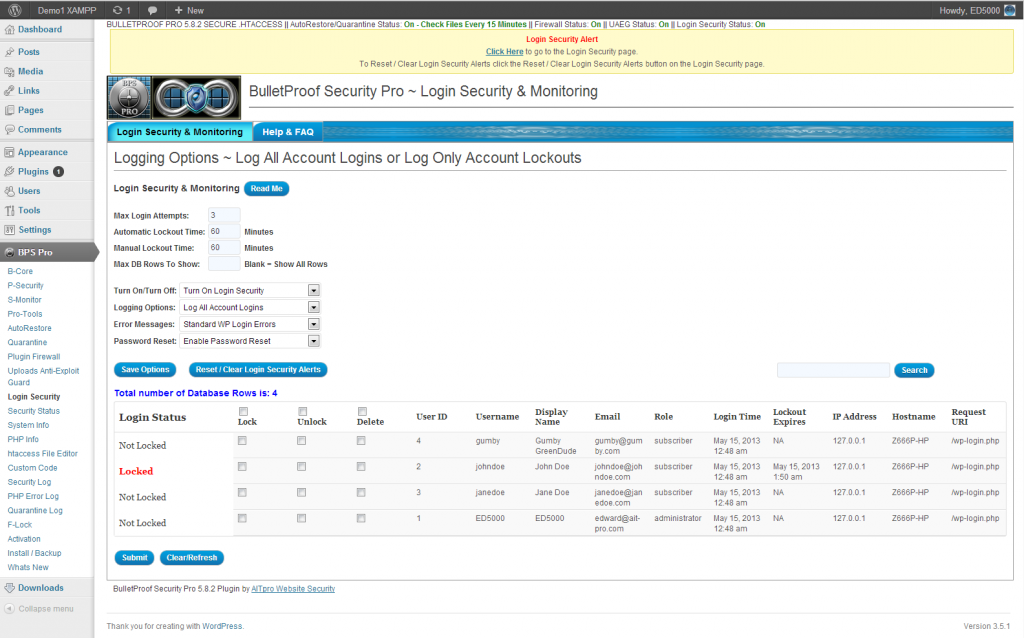
Task: Check the Delete checkbox for janedoe row
Action: coord(360,492)
